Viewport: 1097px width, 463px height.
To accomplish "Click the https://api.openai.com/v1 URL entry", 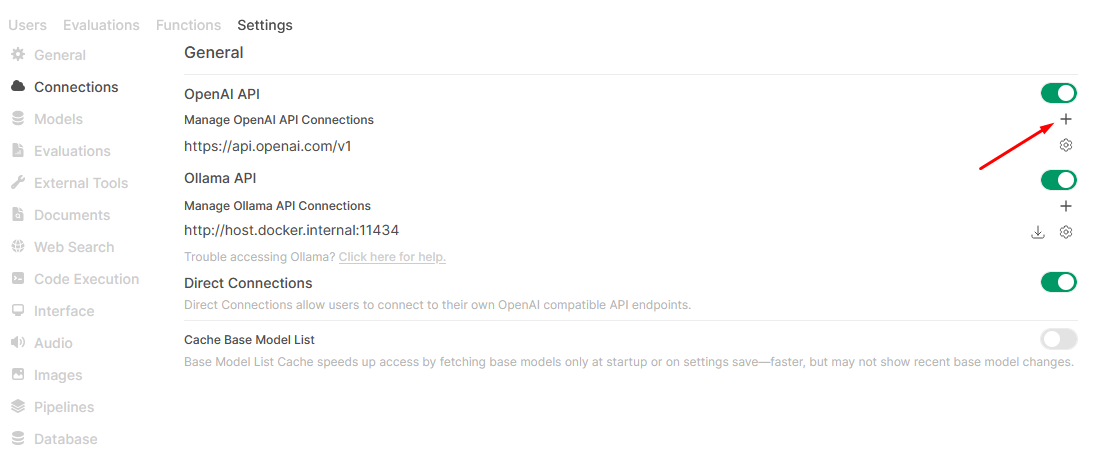I will click(268, 146).
